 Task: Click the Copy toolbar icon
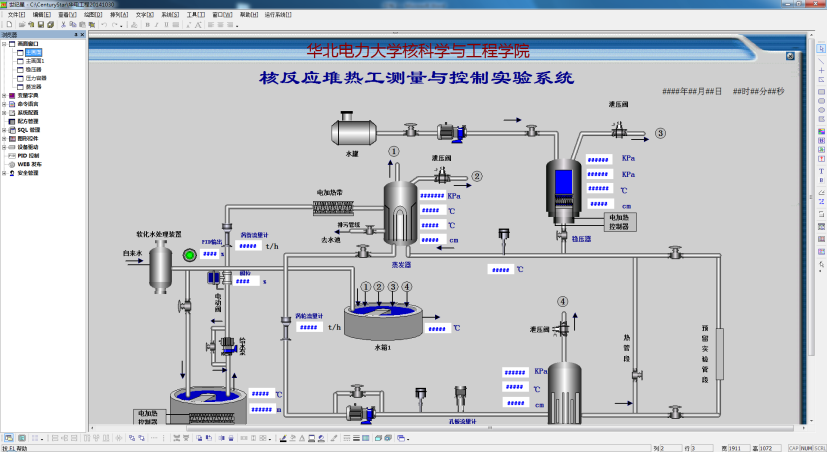point(73,24)
